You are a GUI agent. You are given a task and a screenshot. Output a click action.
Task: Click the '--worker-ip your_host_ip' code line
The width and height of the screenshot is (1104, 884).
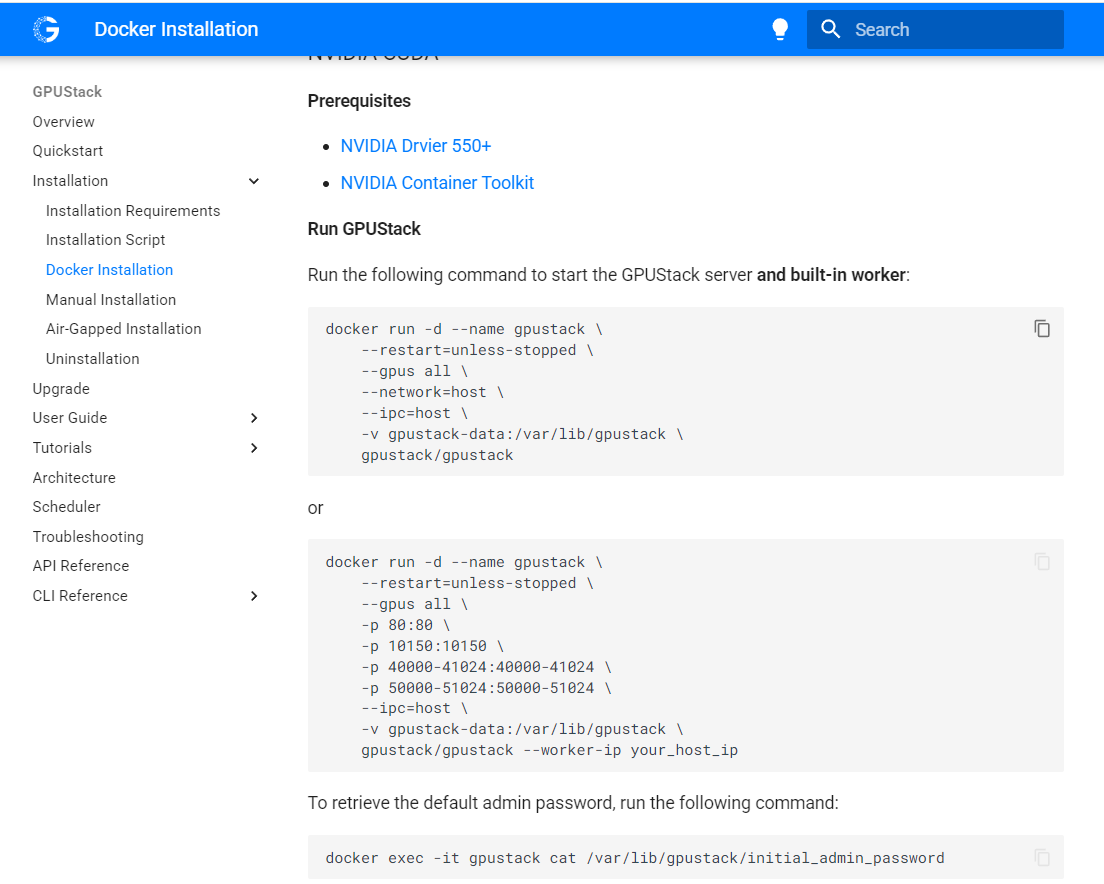pyautogui.click(x=549, y=751)
